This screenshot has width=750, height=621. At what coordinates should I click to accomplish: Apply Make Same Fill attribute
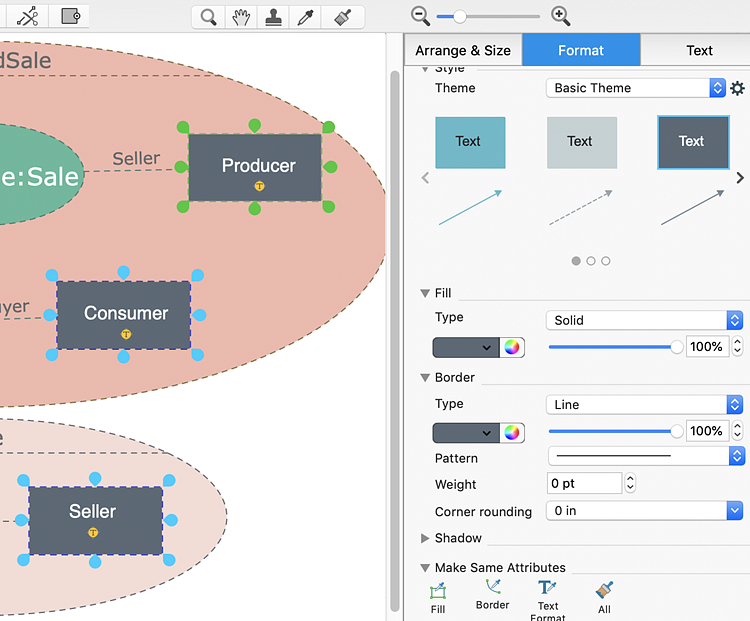[438, 598]
